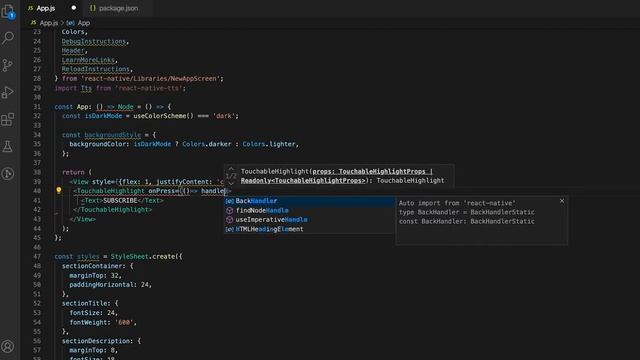Screen dimensions: 640x360
Task: Click the lightbulb quick-fix icon on line 40
Action: tap(59, 191)
